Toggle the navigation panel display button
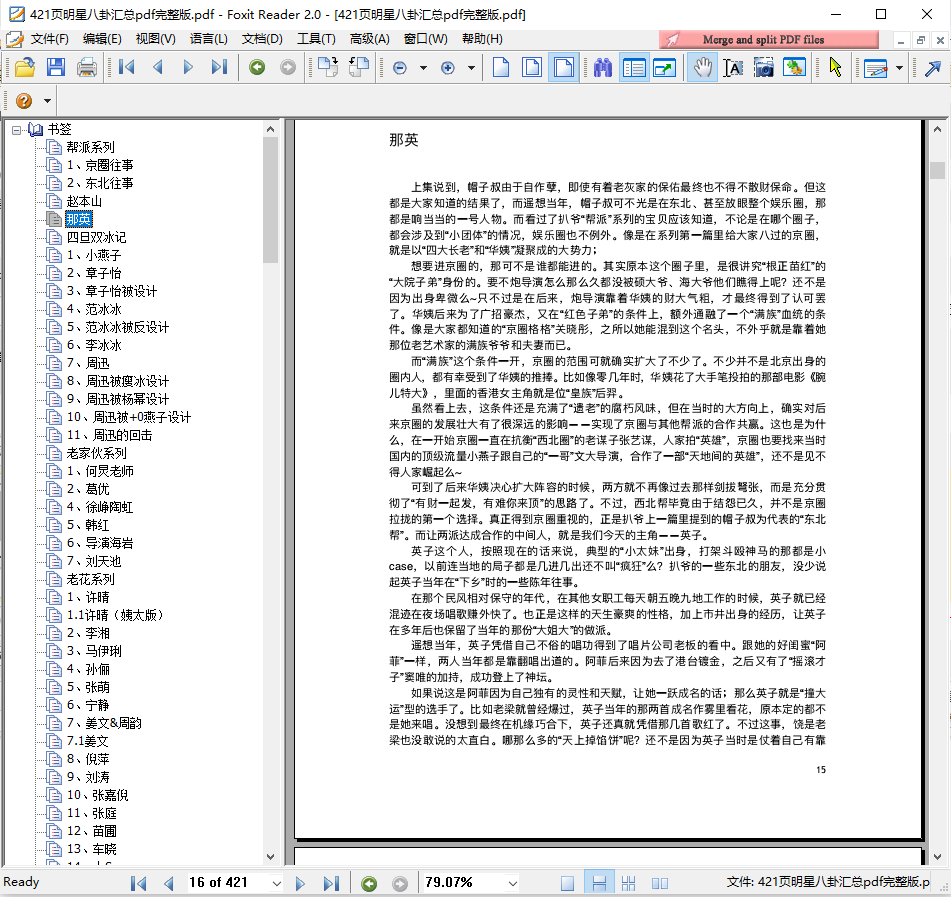Viewport: 951px width, 897px height. pyautogui.click(x=634, y=68)
